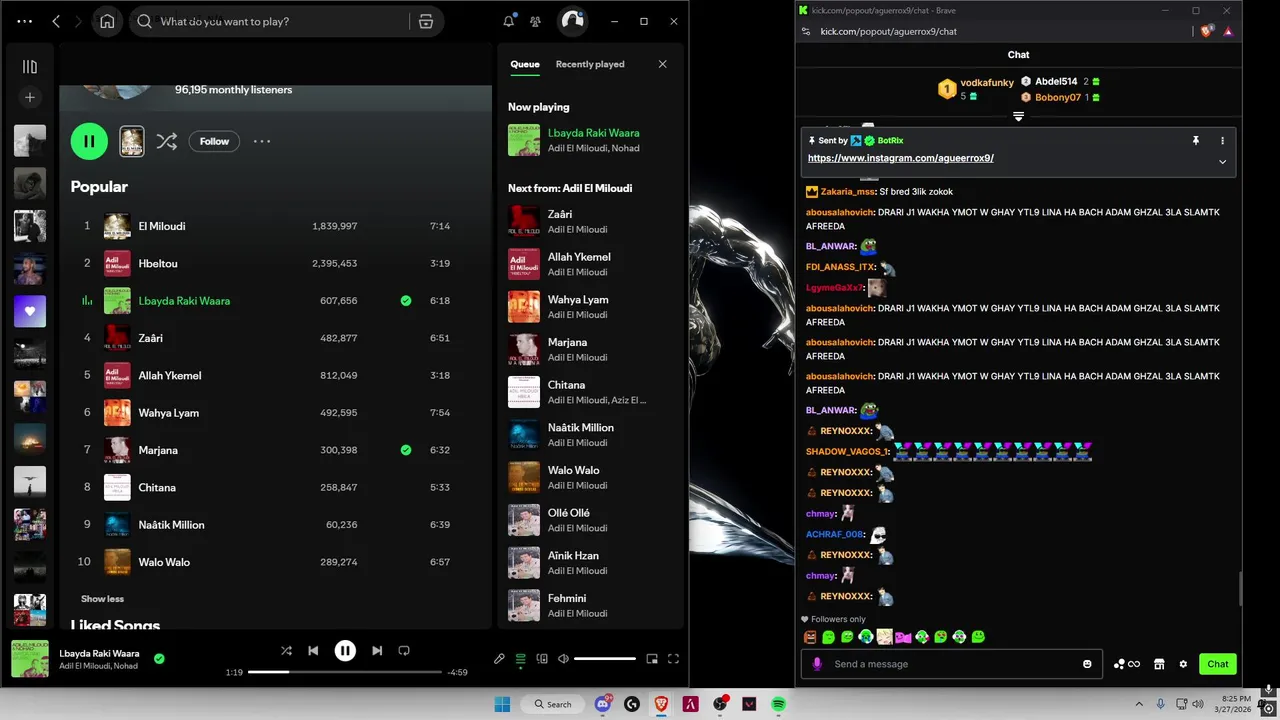Open Spotify notifications bell

(509, 21)
